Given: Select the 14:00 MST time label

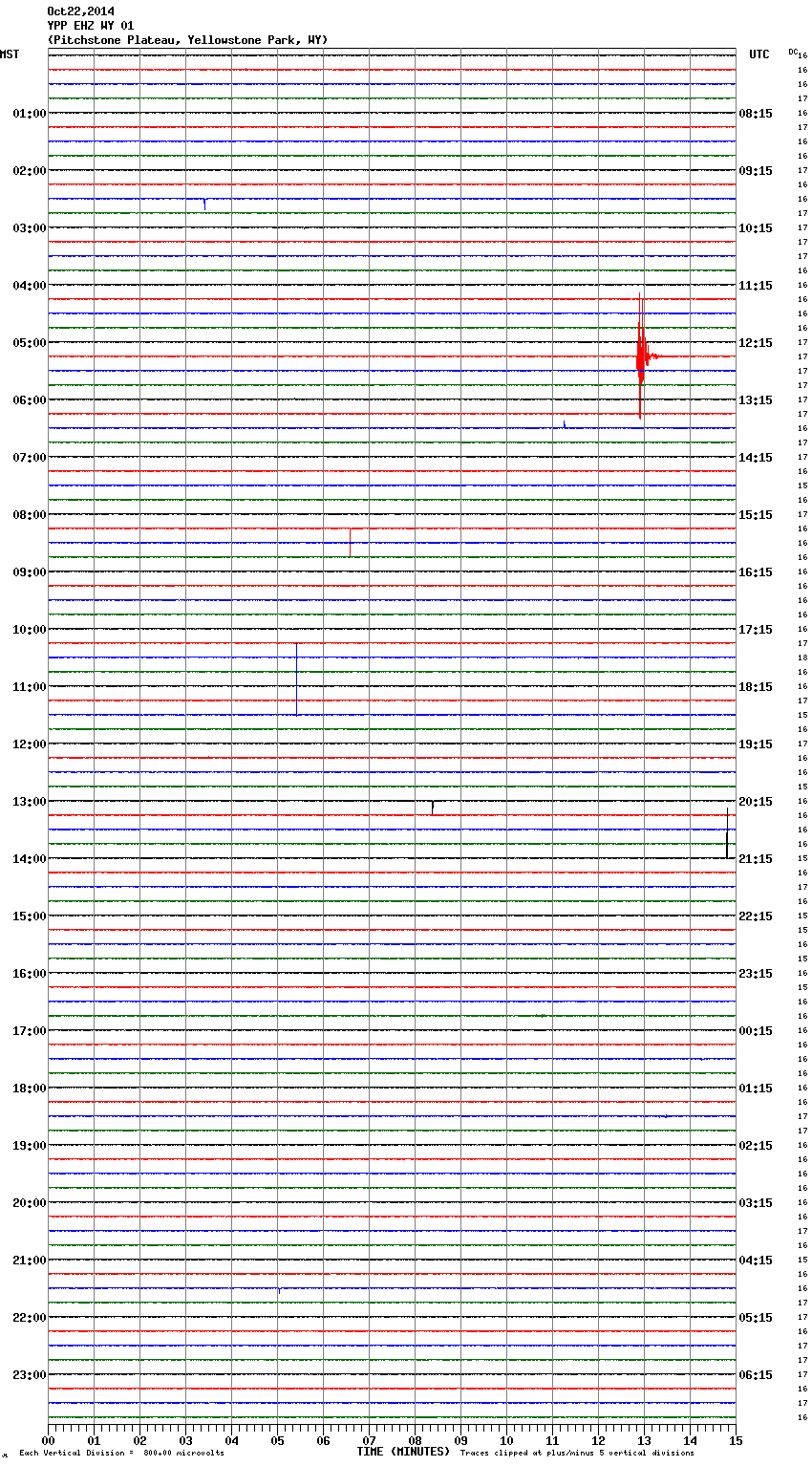Looking at the screenshot, I should coord(30,859).
